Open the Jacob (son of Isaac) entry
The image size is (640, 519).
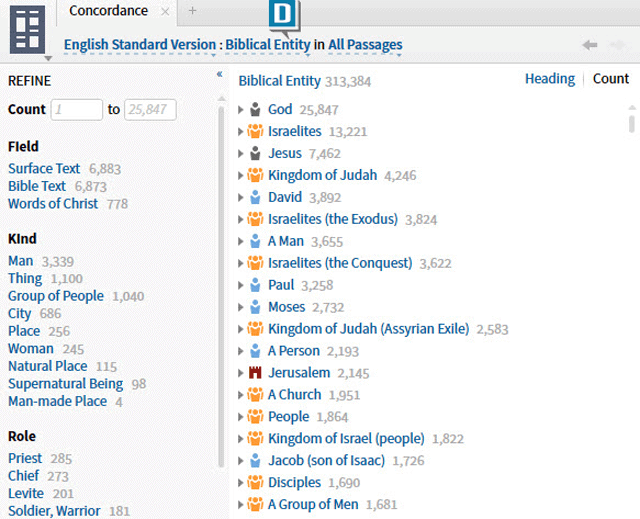point(327,461)
